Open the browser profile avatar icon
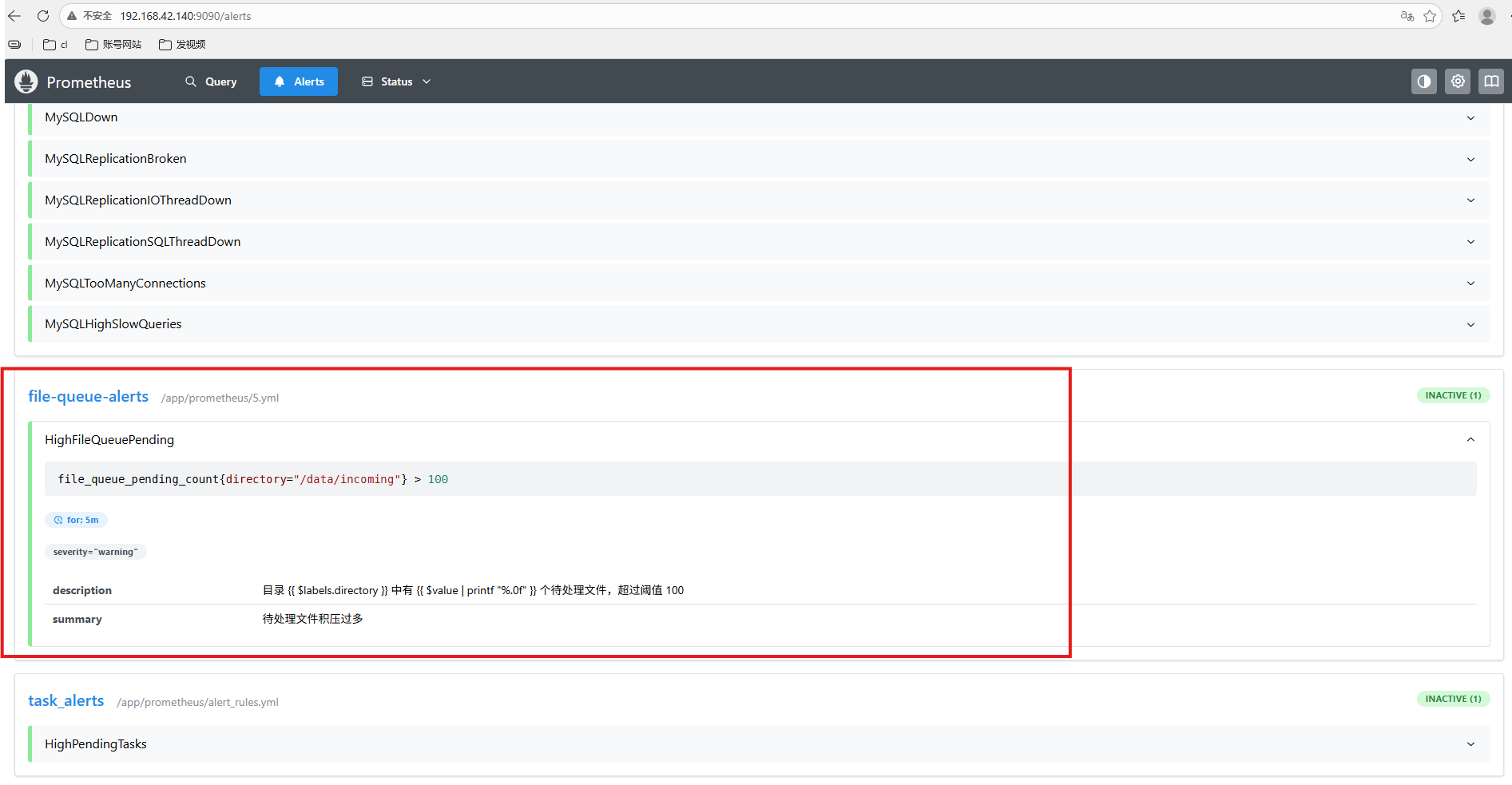Screen dimensions: 1512x785 click(1486, 16)
